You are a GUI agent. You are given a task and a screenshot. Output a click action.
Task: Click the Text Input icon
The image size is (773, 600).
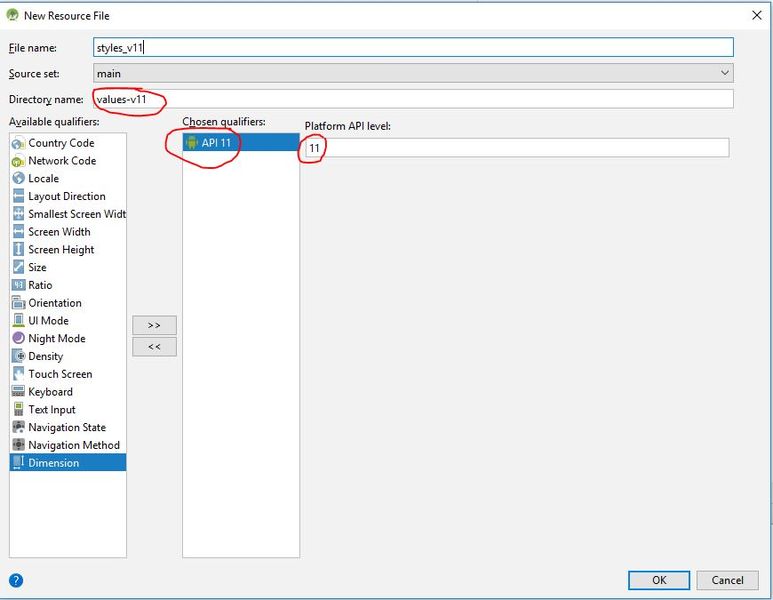[18, 409]
